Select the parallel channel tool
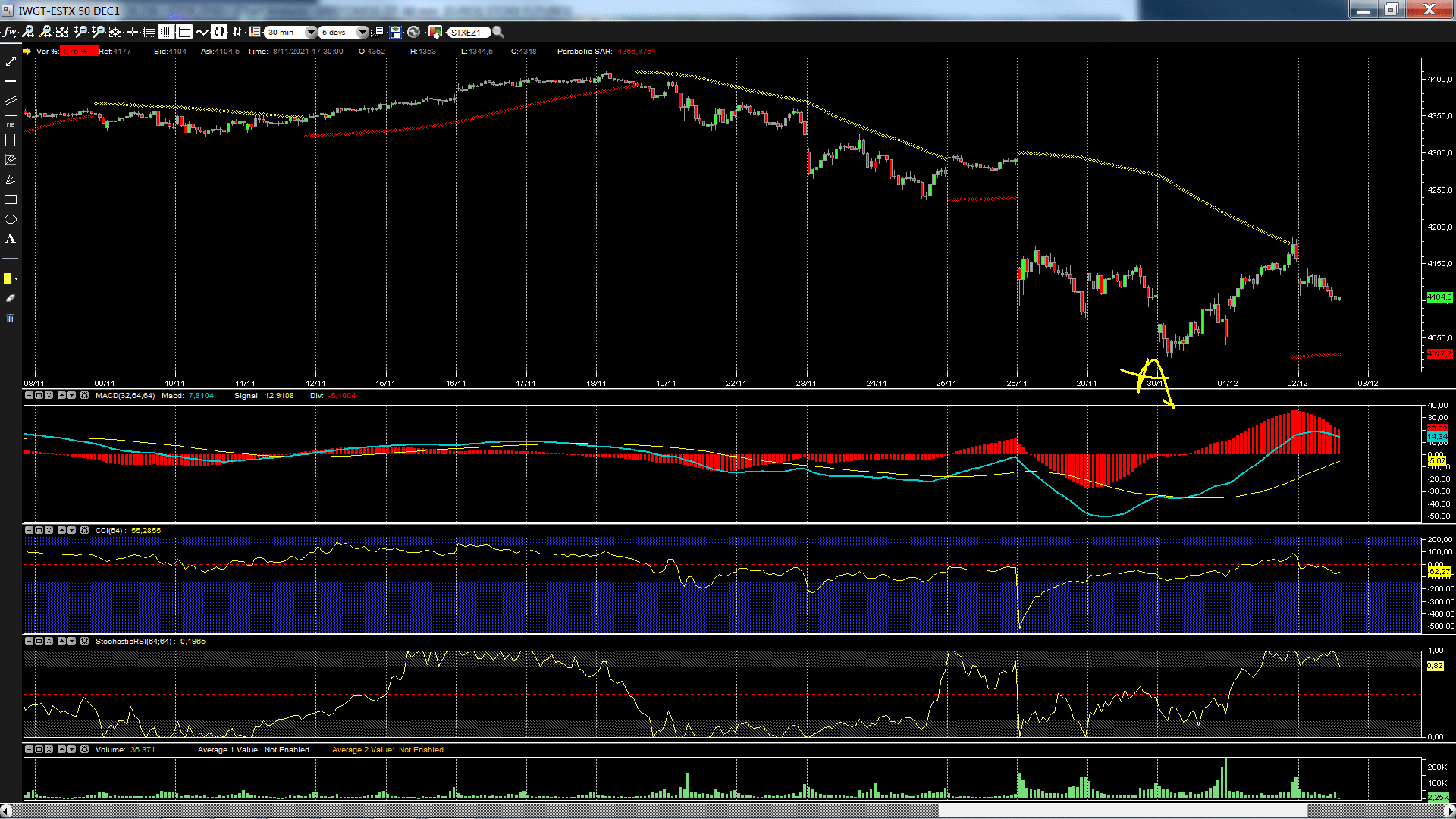The height and width of the screenshot is (819, 1456). click(11, 101)
